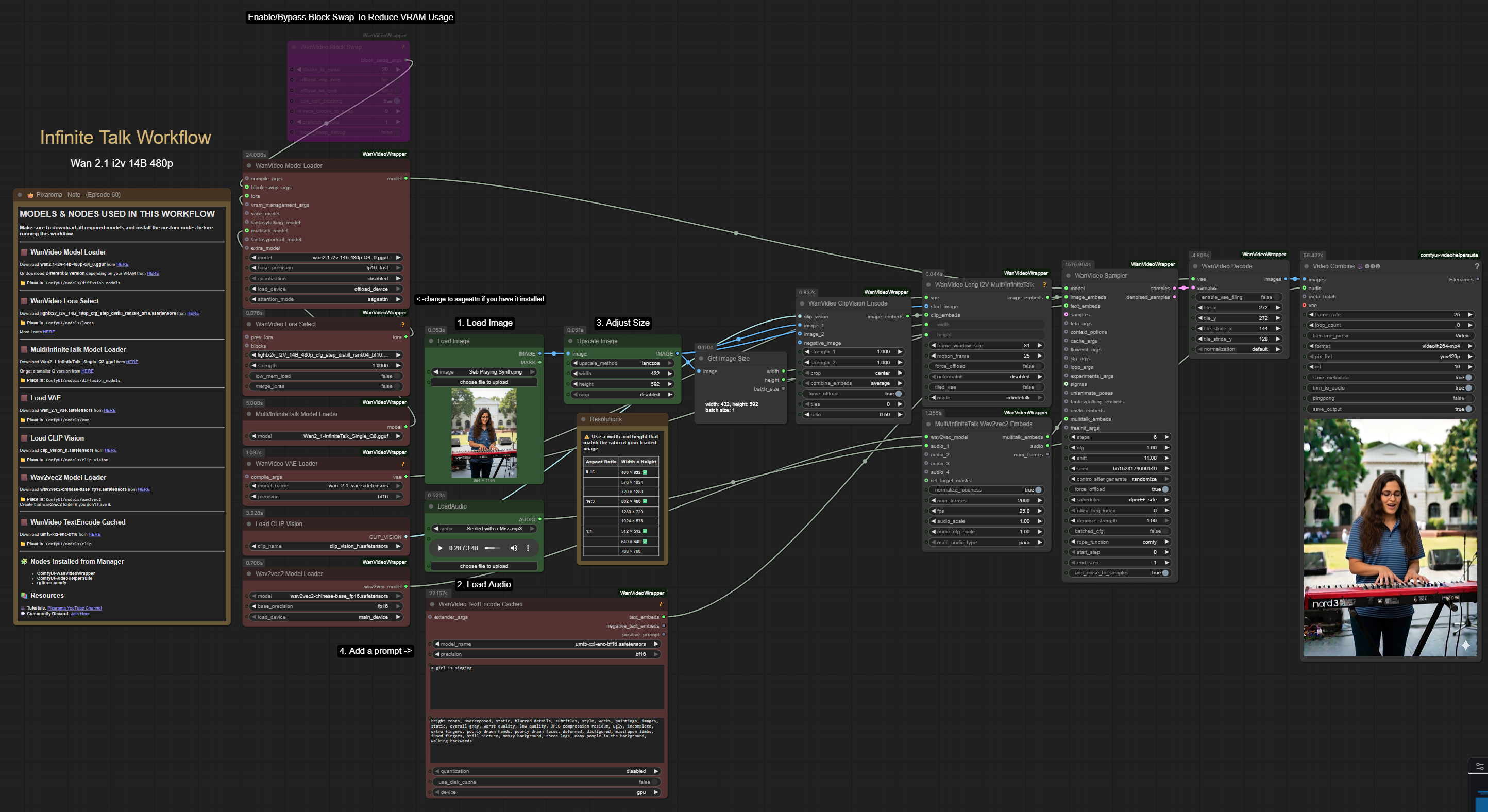Screen dimensions: 1488x812
Task: Click help icon on WanVideo Long I2V node
Action: click(x=1044, y=285)
